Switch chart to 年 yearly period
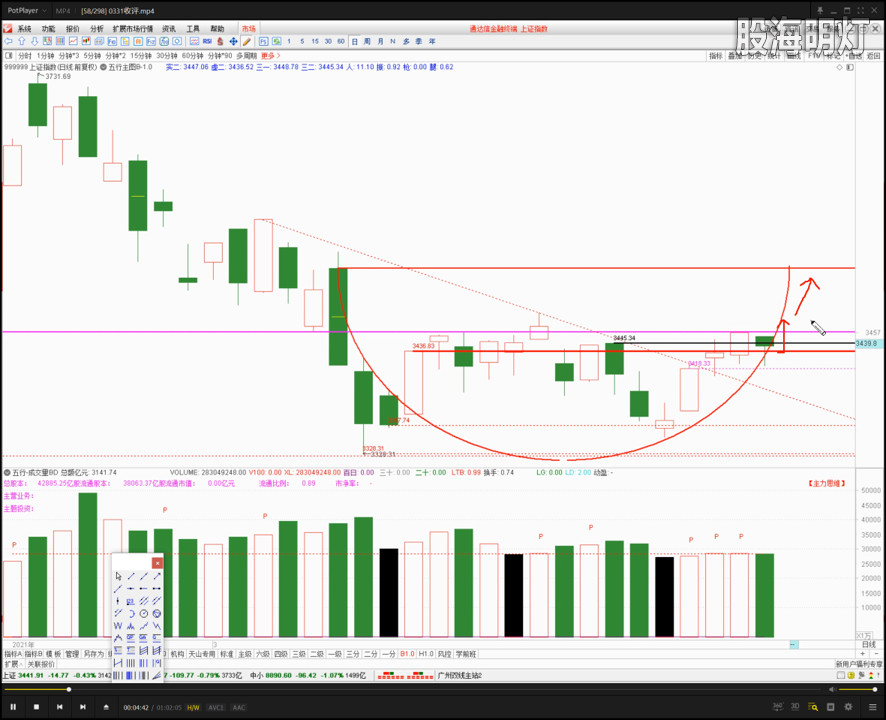The height and width of the screenshot is (720, 886). (x=432, y=41)
